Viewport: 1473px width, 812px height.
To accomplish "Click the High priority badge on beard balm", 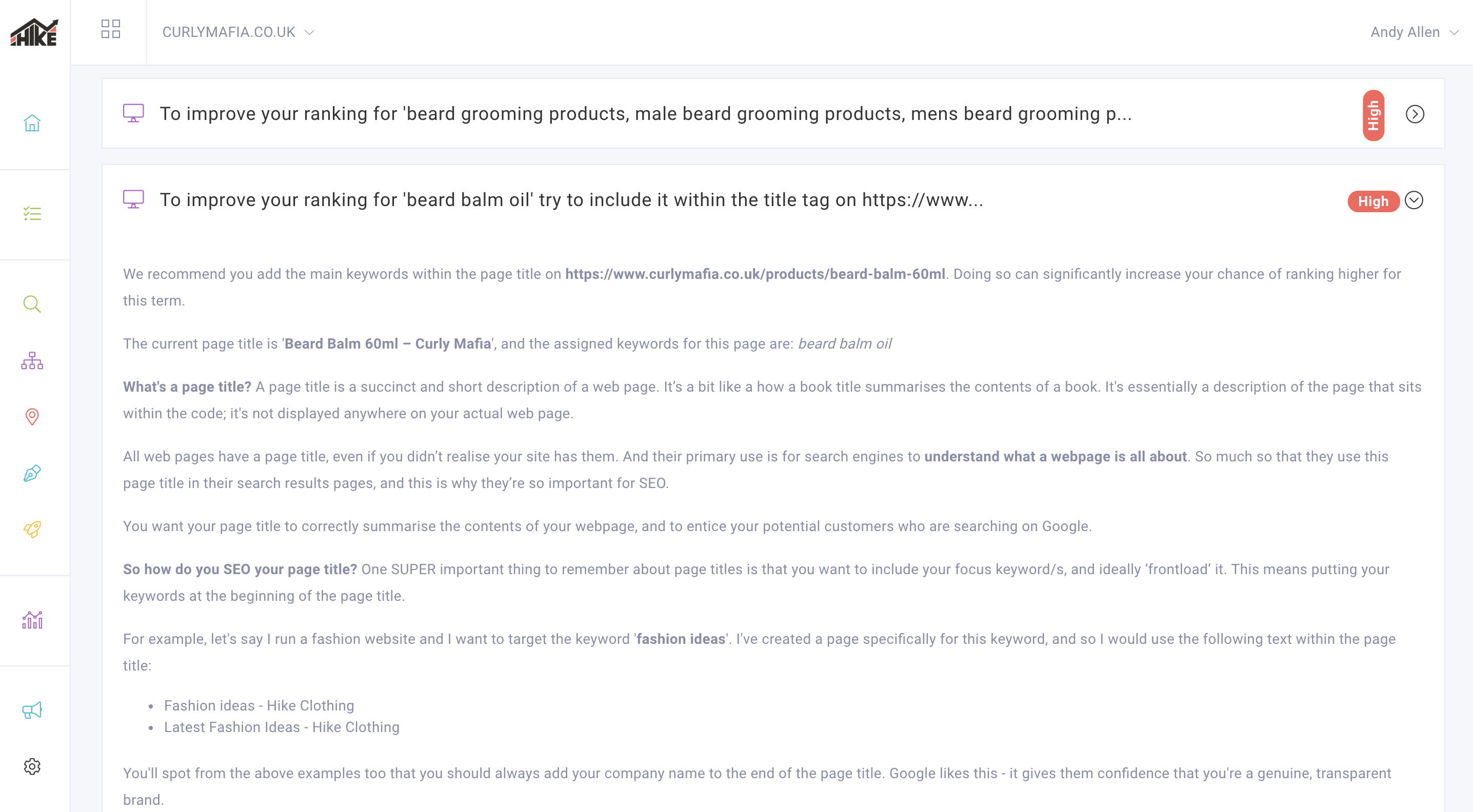I will point(1372,201).
